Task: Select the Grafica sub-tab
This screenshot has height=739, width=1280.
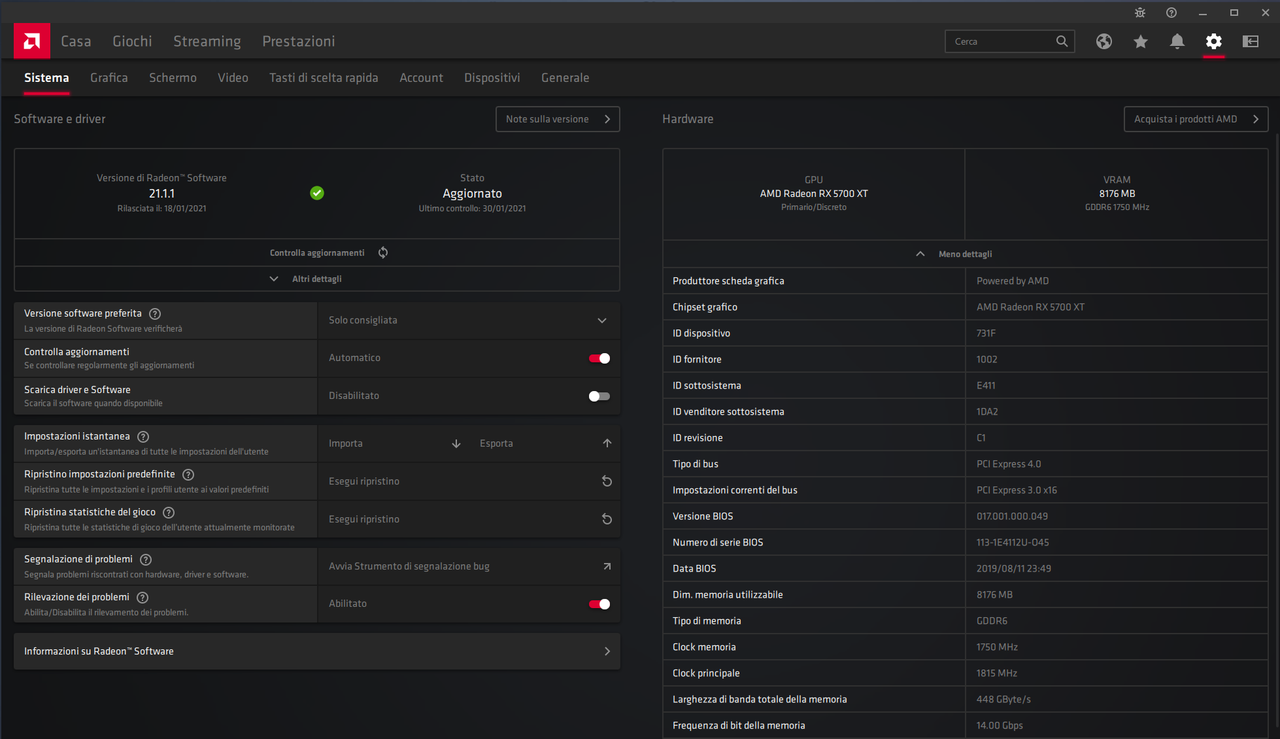Action: [109, 77]
